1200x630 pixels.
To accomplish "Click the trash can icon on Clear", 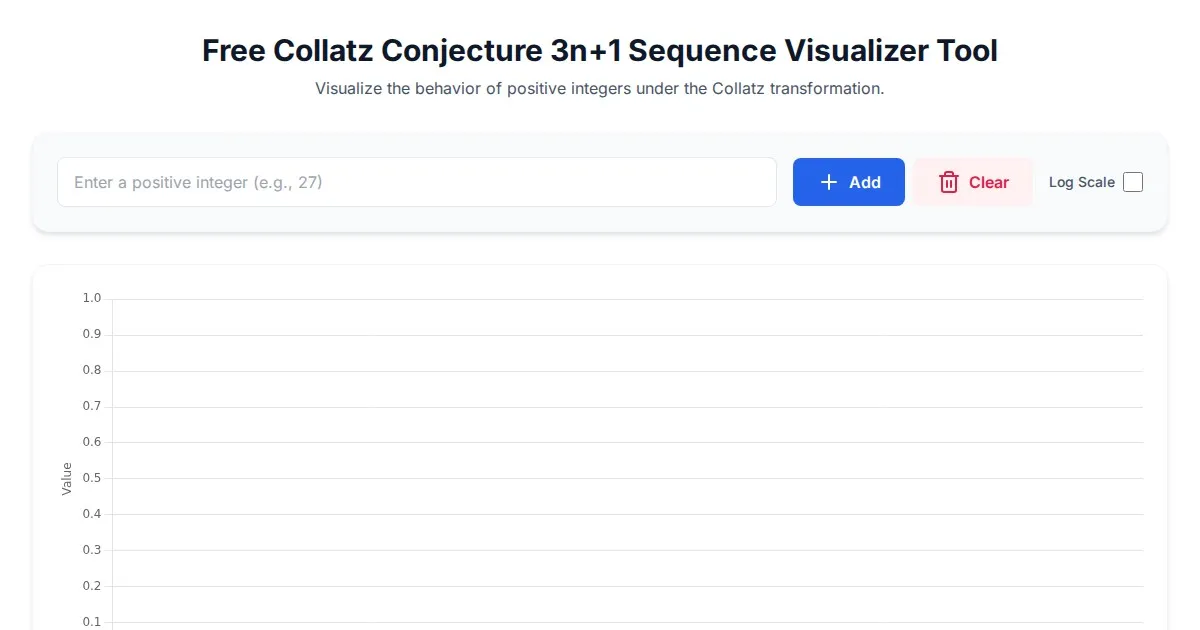I will point(948,182).
